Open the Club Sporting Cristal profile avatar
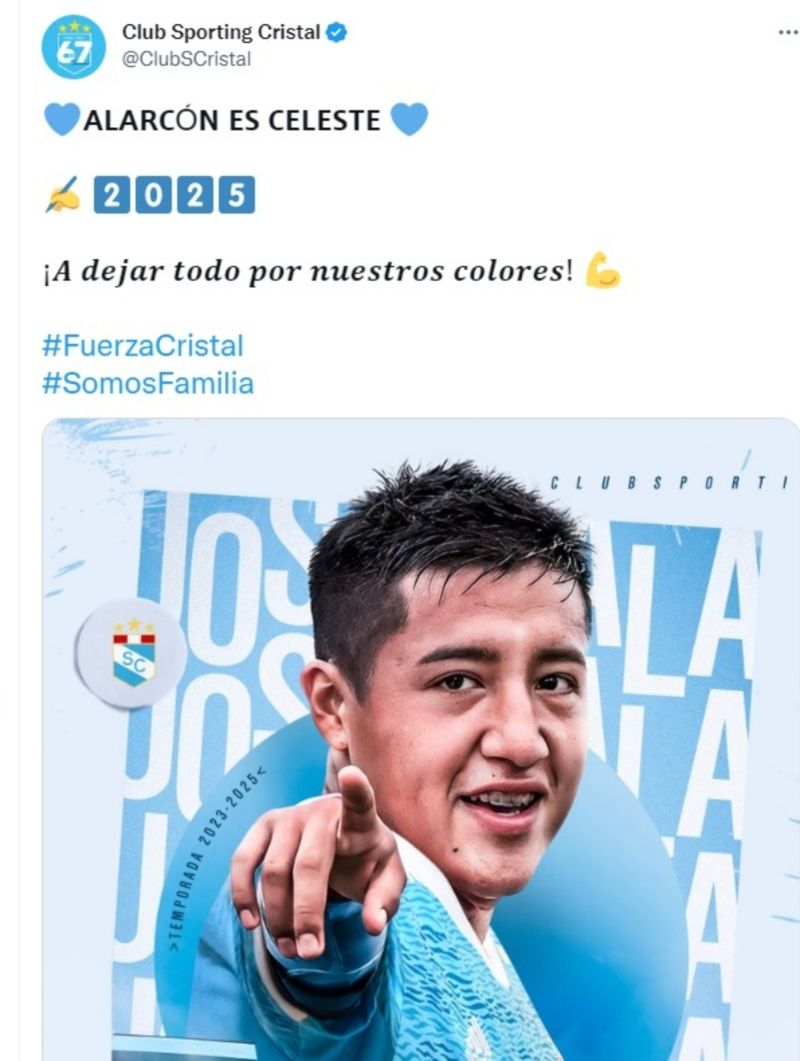This screenshot has width=800, height=1061. [74, 47]
